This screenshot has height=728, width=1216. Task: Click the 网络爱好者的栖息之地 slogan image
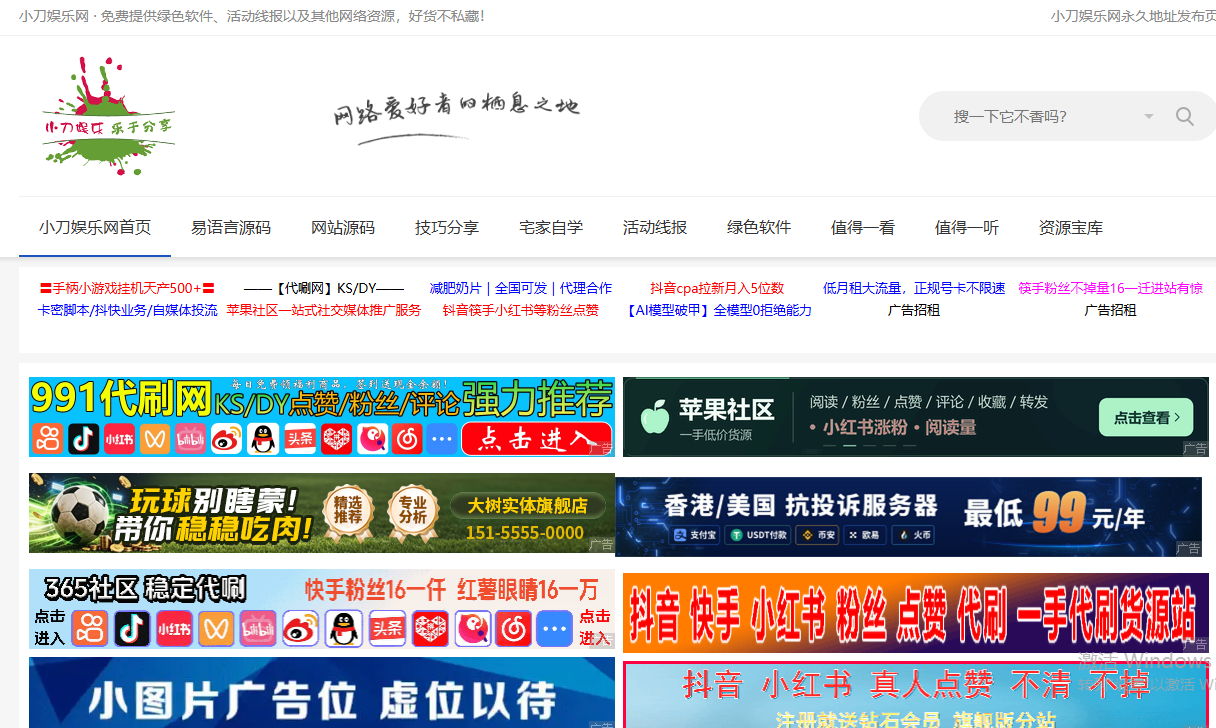pyautogui.click(x=456, y=117)
